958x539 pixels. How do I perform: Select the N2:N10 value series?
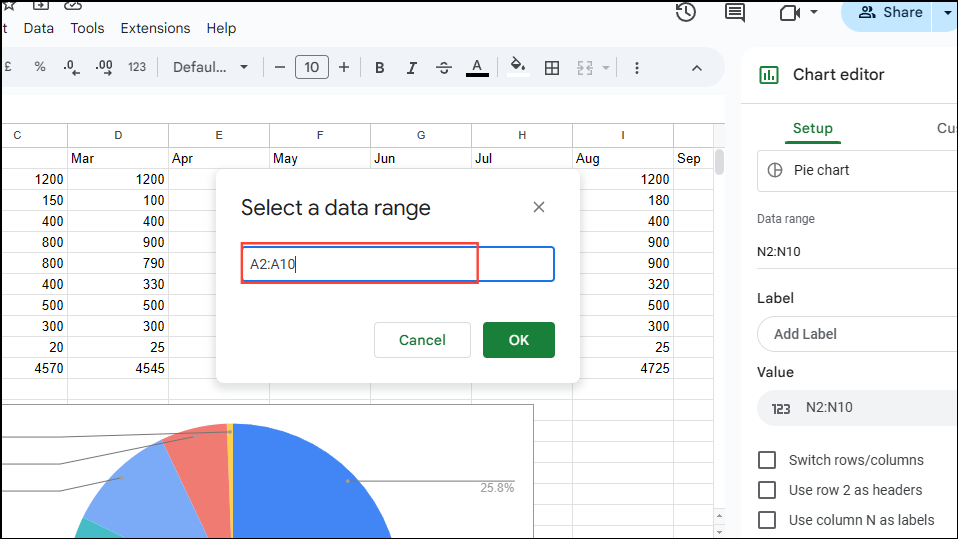(x=857, y=408)
